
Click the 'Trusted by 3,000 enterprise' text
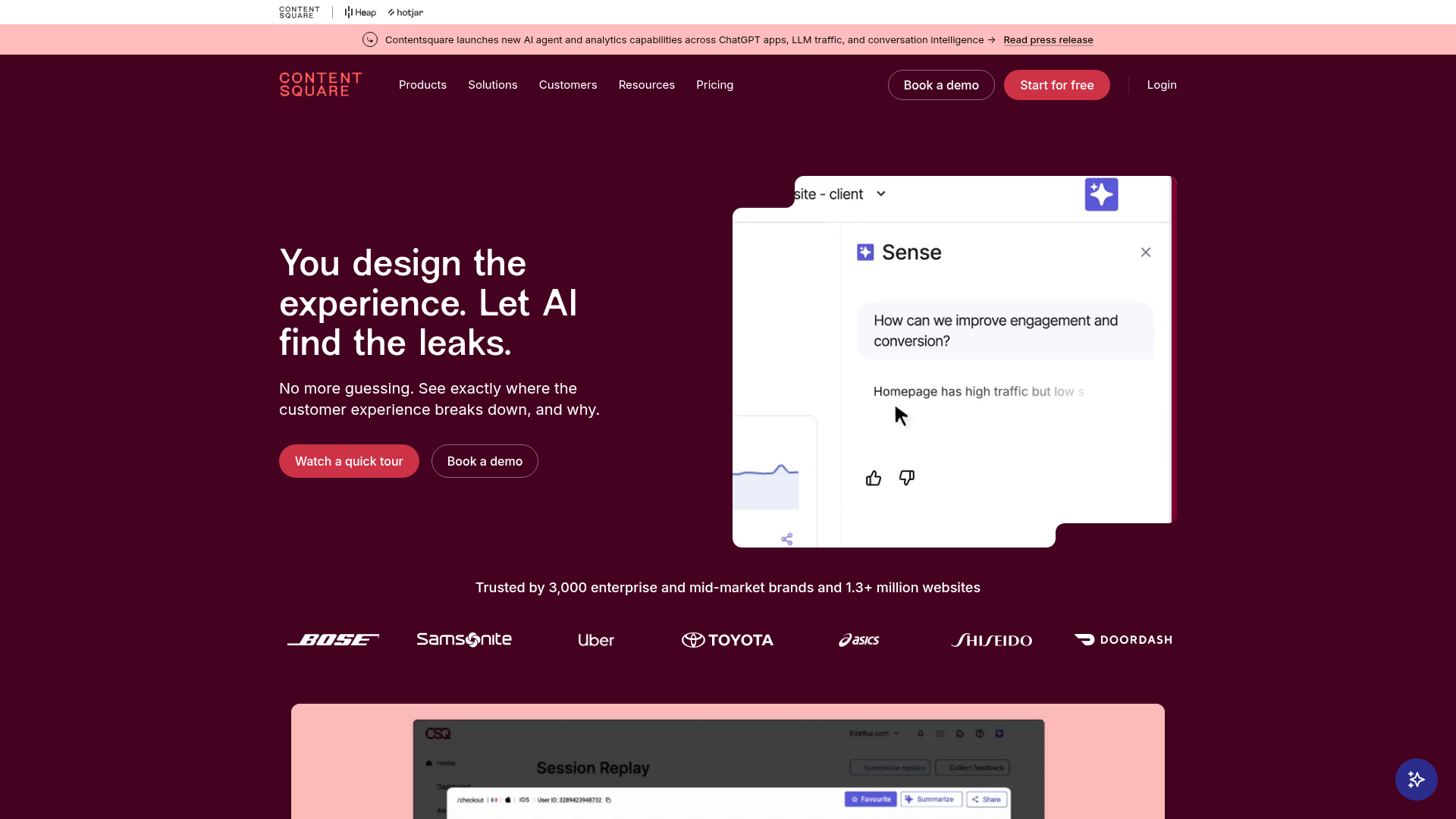click(728, 588)
